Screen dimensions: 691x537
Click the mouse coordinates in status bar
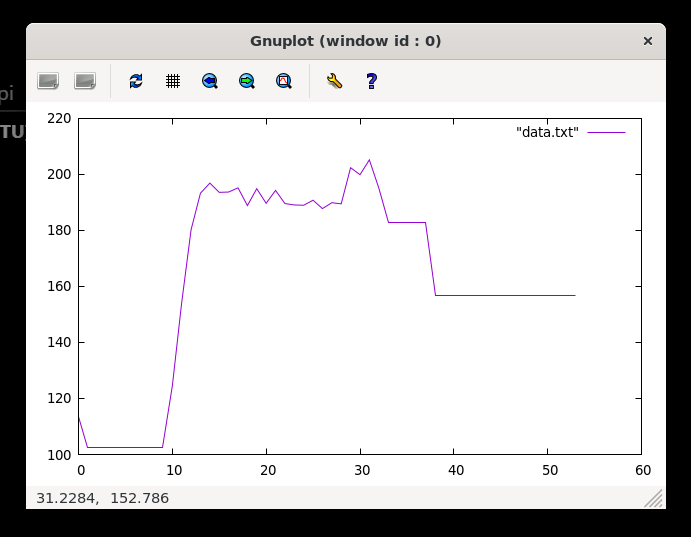click(x=103, y=498)
